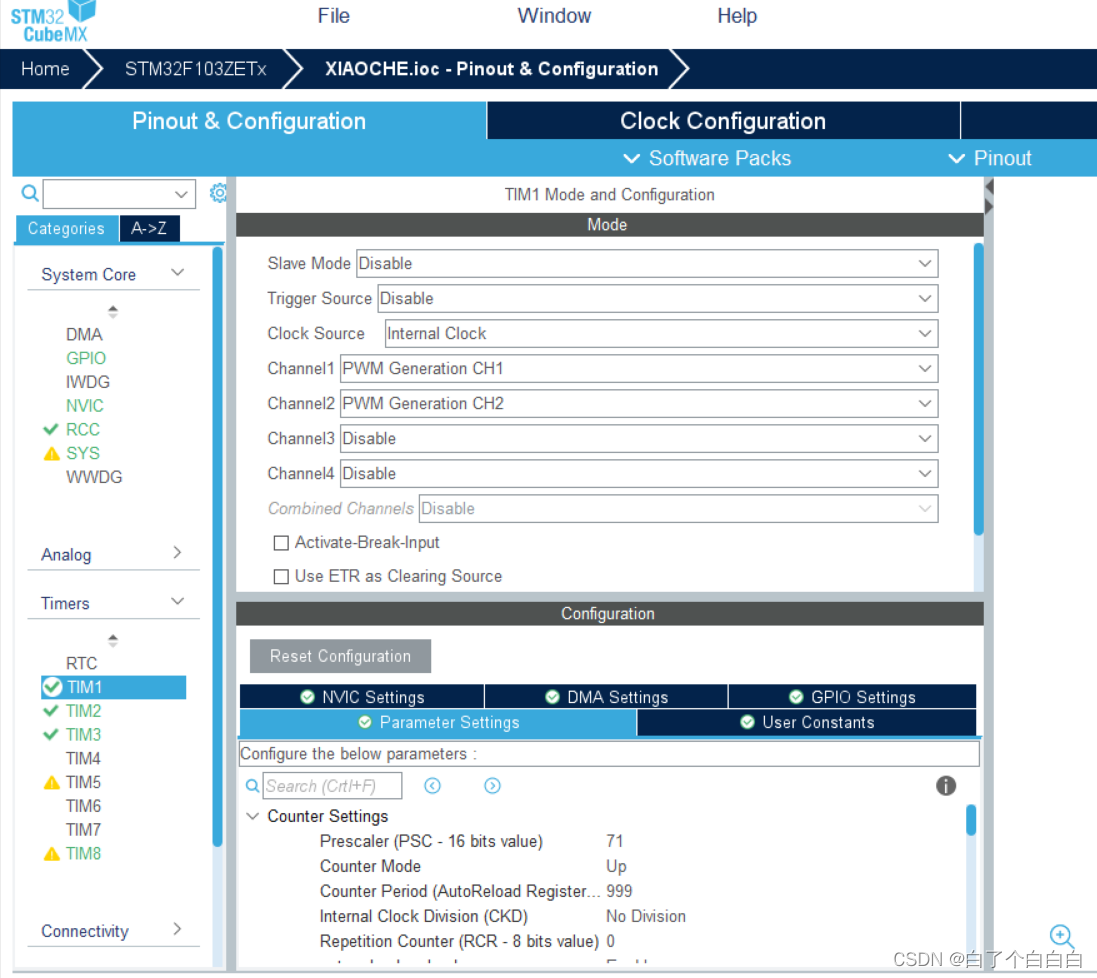
Task: Check Use ETR as Clearing Source
Action: point(281,576)
